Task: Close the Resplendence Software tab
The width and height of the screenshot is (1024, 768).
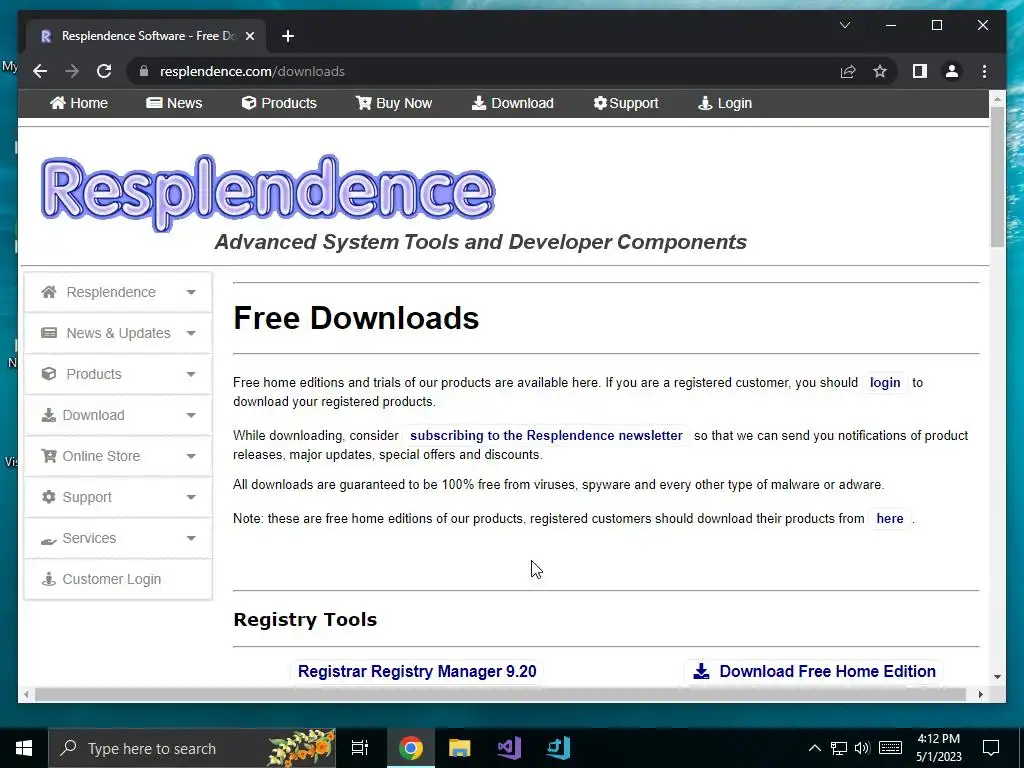Action: (249, 36)
